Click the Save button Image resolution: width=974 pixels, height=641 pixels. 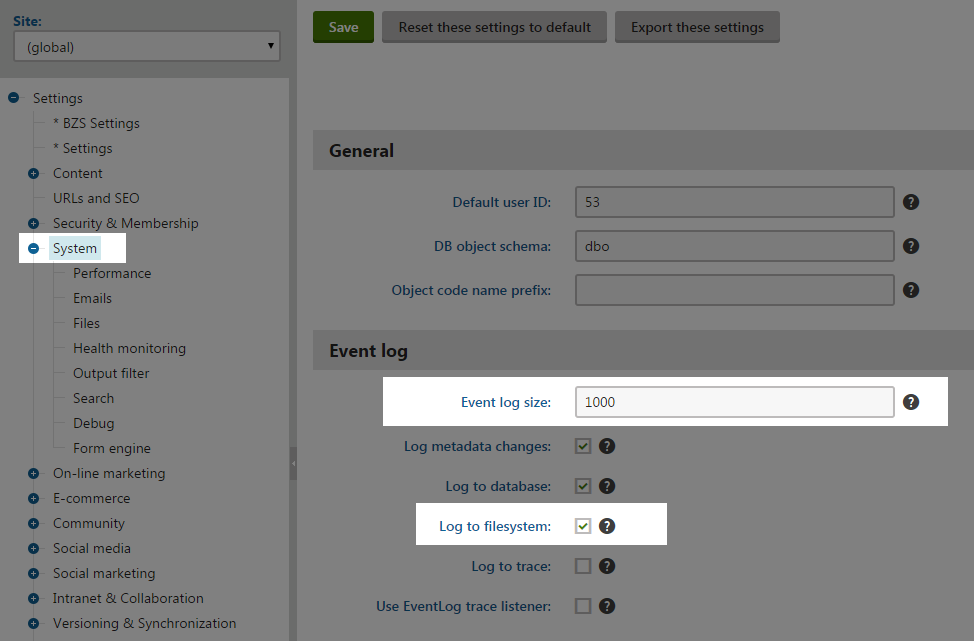(344, 27)
